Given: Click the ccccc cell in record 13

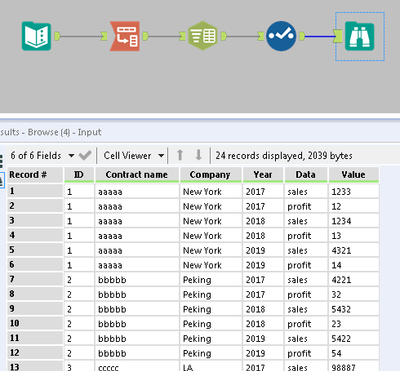Looking at the screenshot, I should point(137,366).
